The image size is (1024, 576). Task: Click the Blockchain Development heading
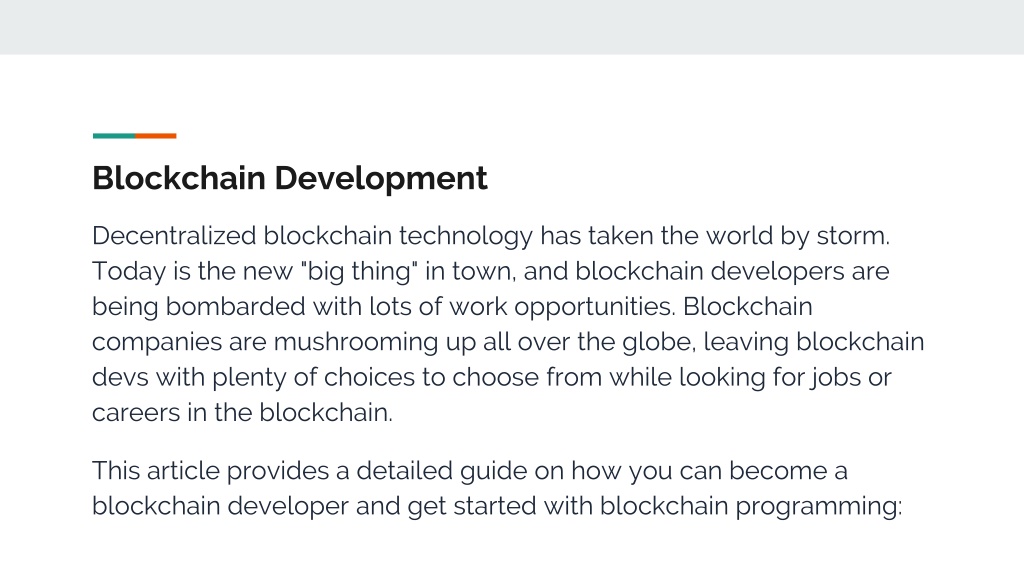coord(289,178)
